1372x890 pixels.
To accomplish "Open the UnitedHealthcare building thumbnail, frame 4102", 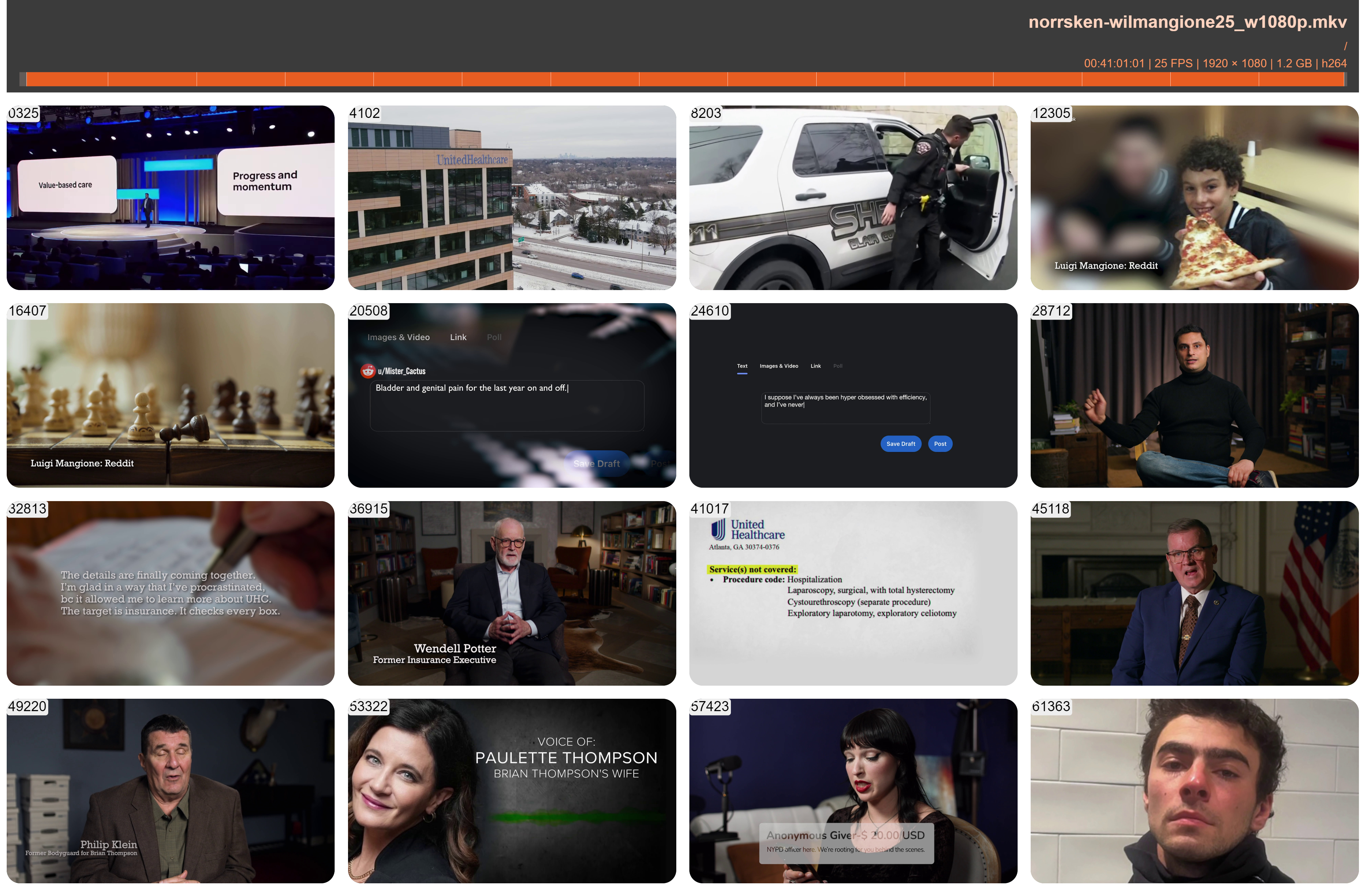I will pyautogui.click(x=511, y=197).
